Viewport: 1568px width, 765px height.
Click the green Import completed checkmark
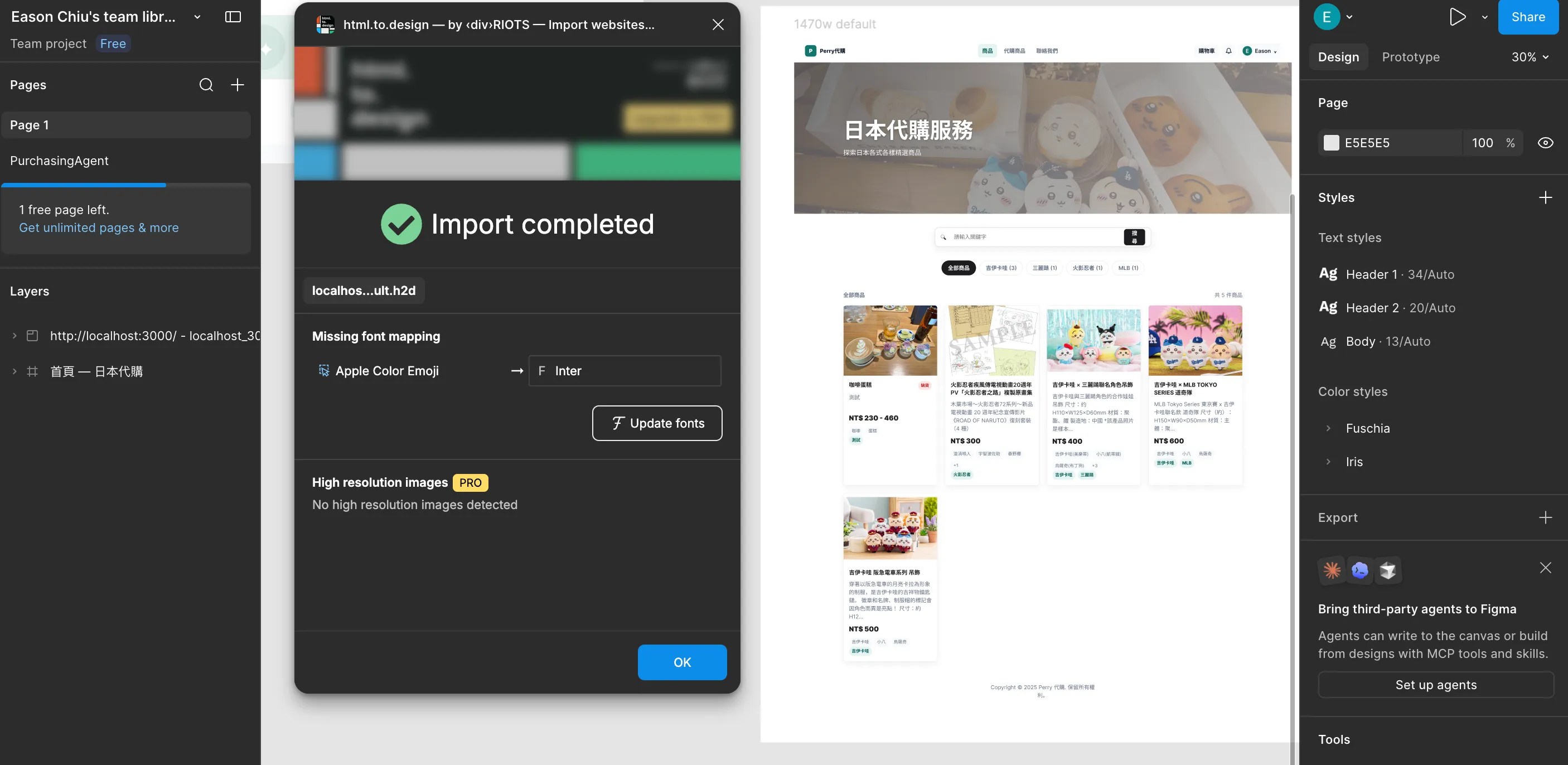pyautogui.click(x=401, y=224)
